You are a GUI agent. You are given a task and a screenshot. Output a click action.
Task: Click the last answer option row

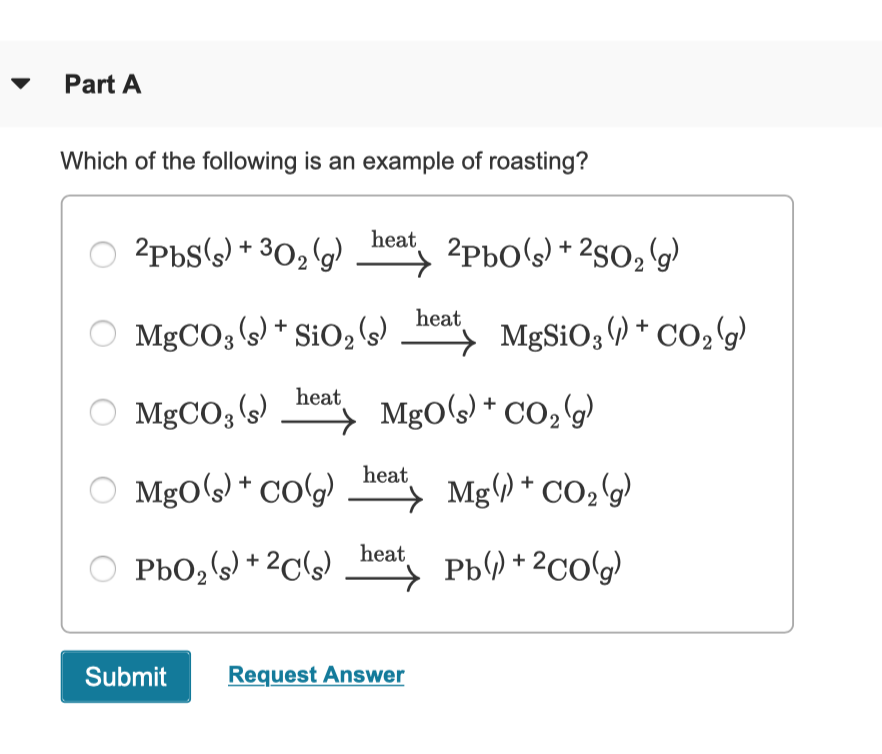coord(380,568)
